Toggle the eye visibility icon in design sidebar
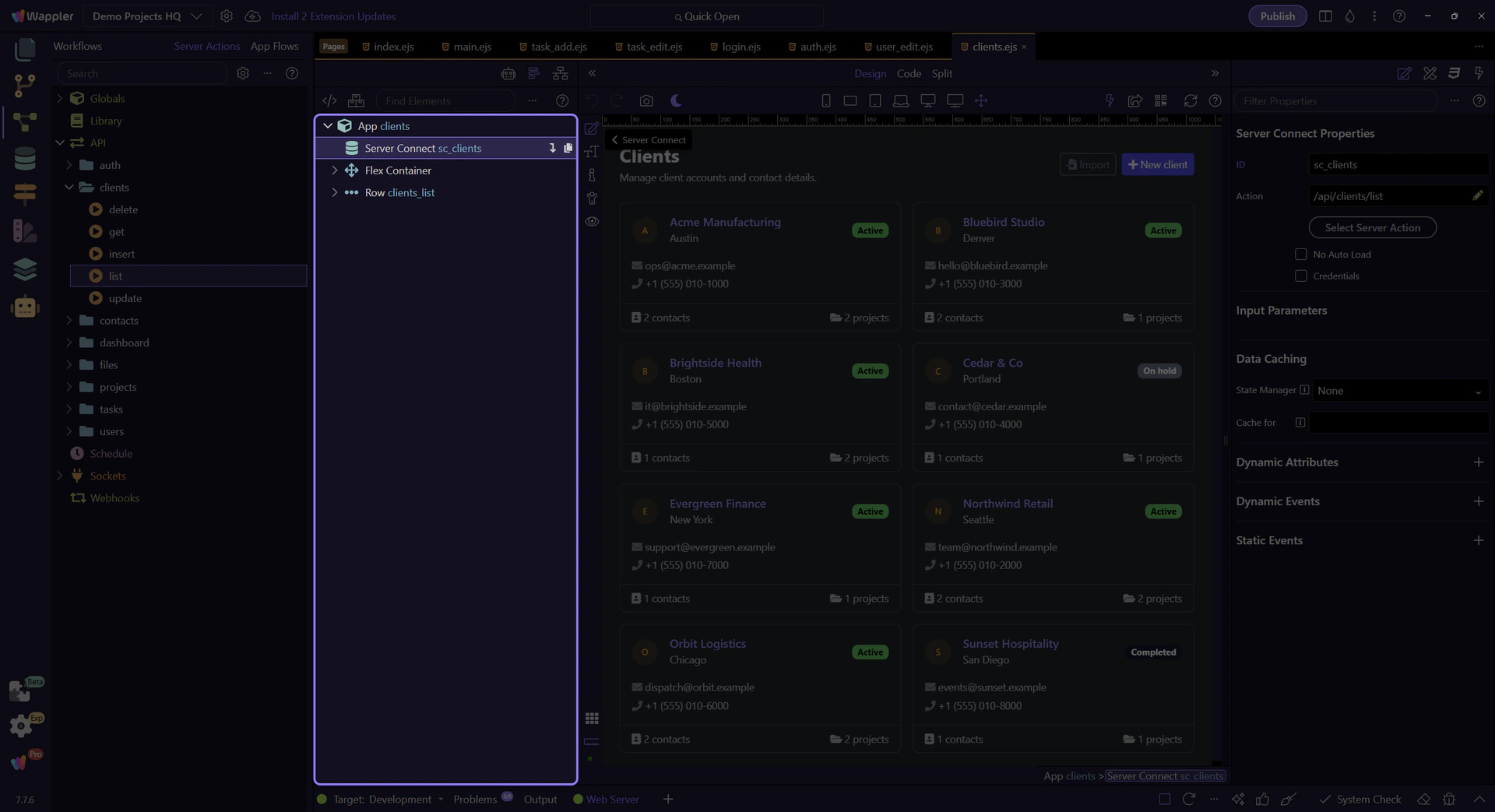The image size is (1495, 812). [x=592, y=221]
